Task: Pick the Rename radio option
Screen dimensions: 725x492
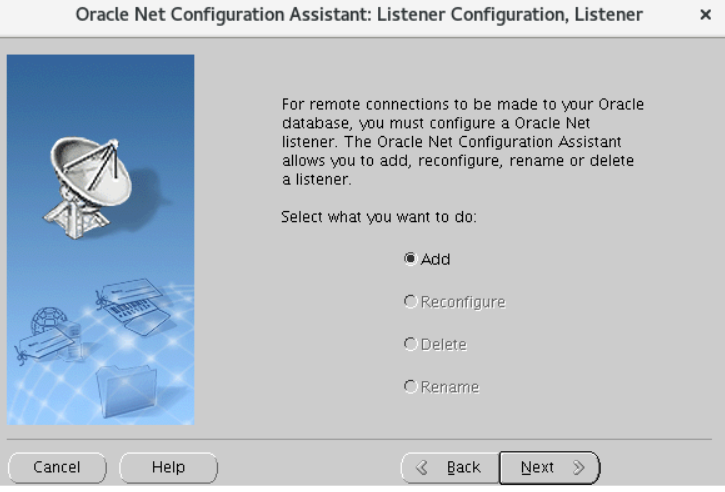Action: [442, 387]
